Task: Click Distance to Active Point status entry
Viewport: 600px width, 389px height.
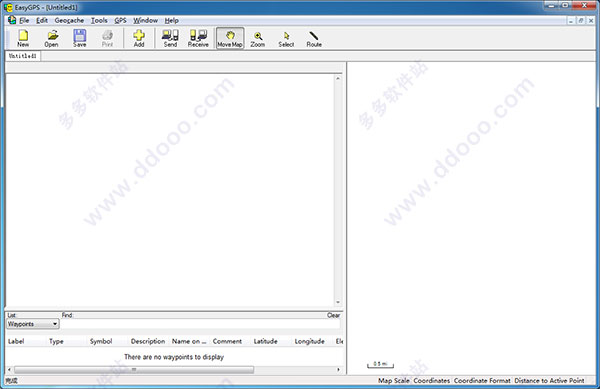Action: 549,381
